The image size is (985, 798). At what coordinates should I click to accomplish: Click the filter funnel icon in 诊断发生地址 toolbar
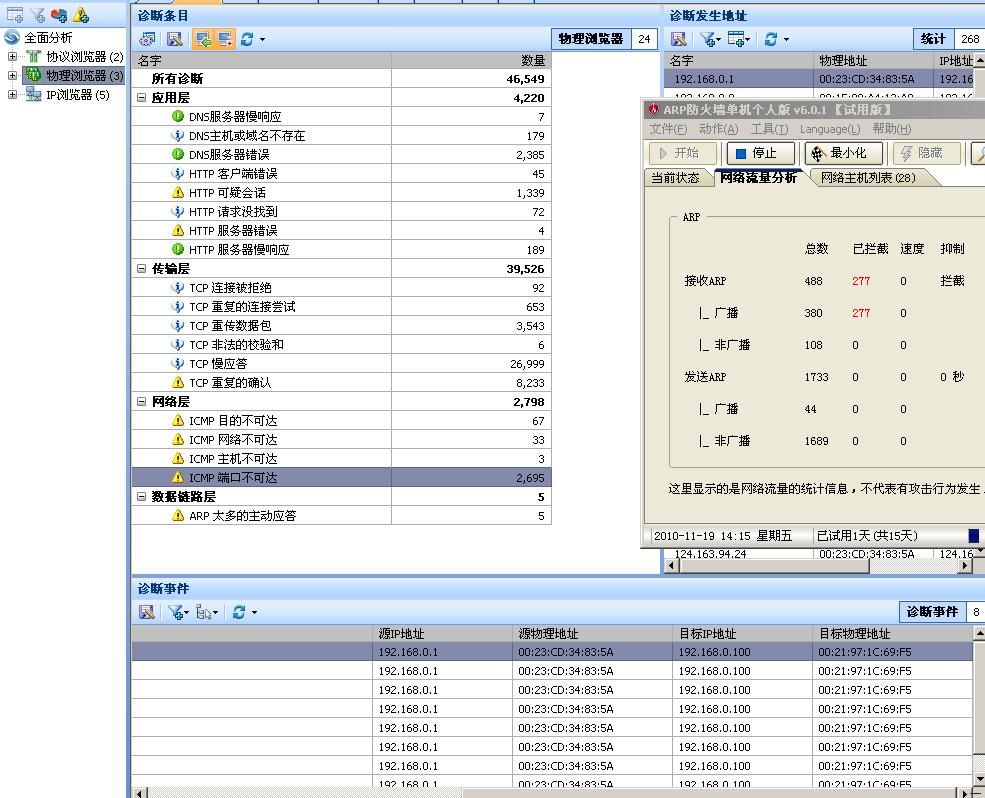coord(709,39)
